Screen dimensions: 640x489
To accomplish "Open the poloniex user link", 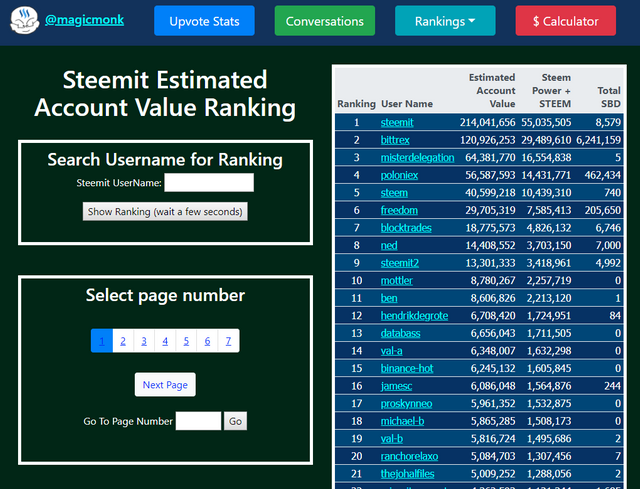I will 399,175.
